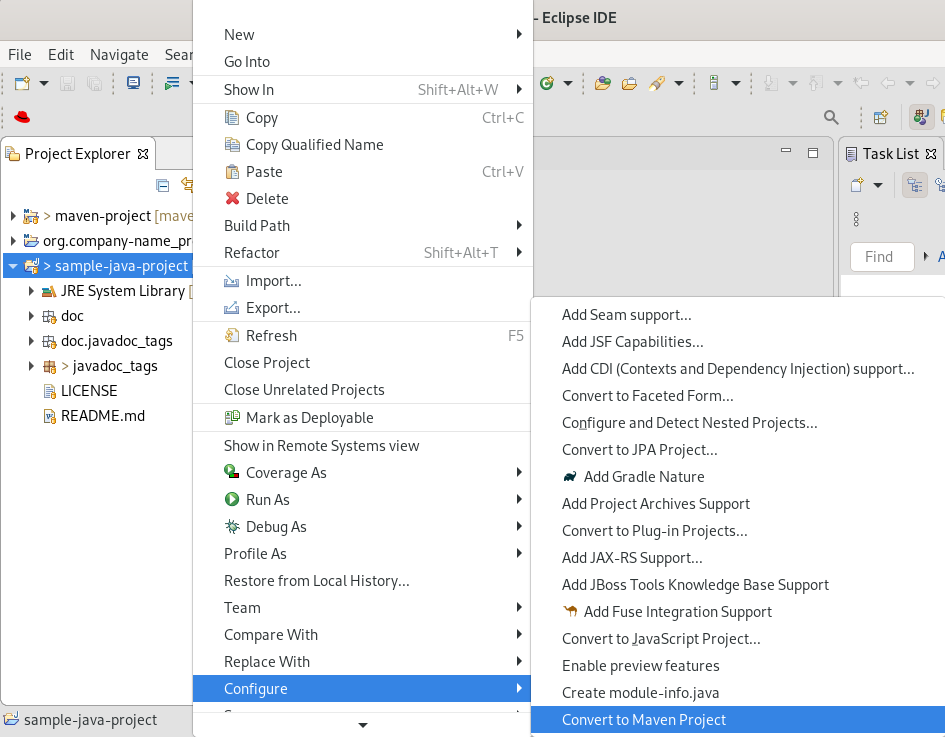Click the New Java Class icon

click(547, 83)
